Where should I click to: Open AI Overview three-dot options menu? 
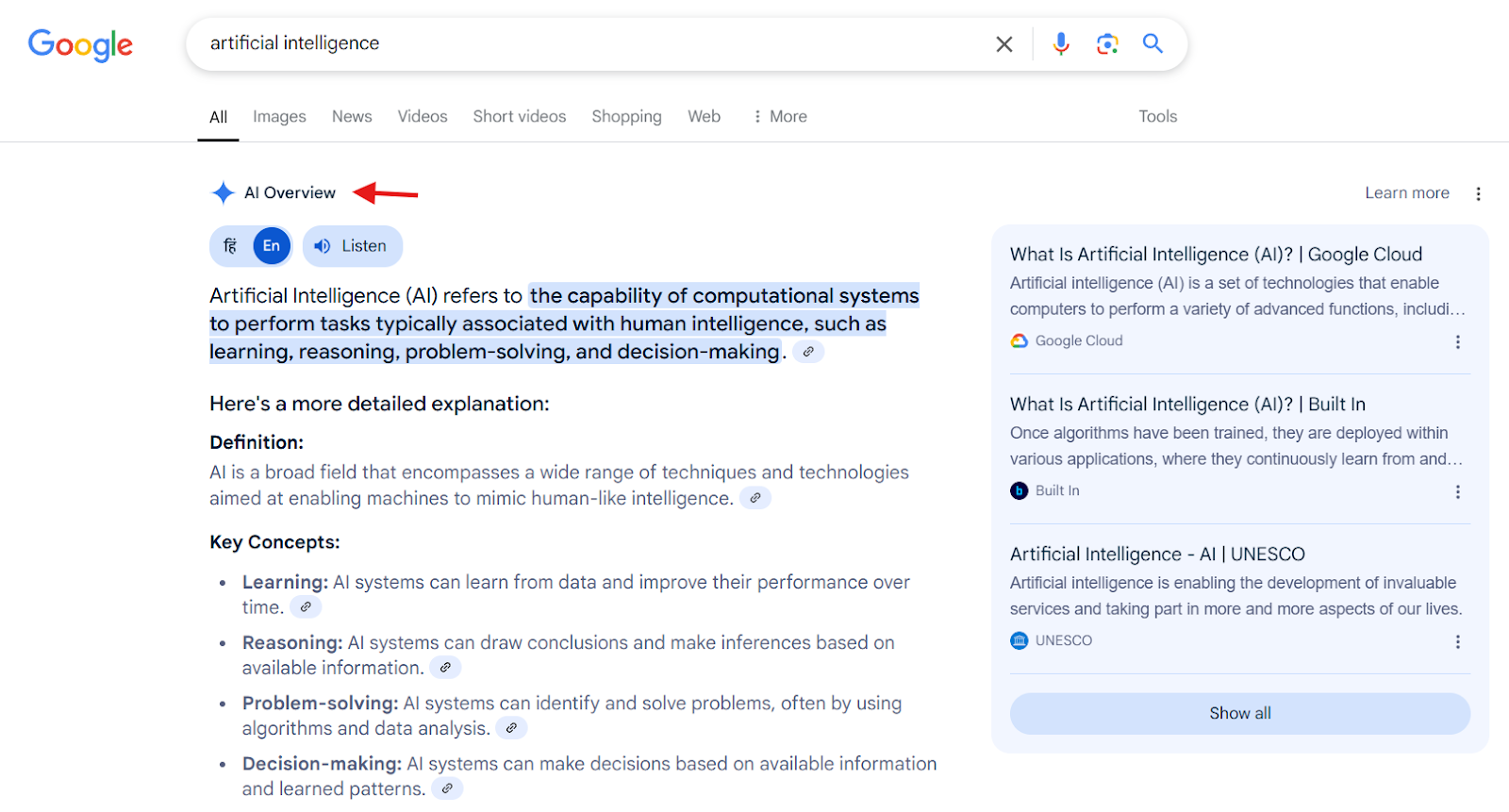click(1478, 193)
